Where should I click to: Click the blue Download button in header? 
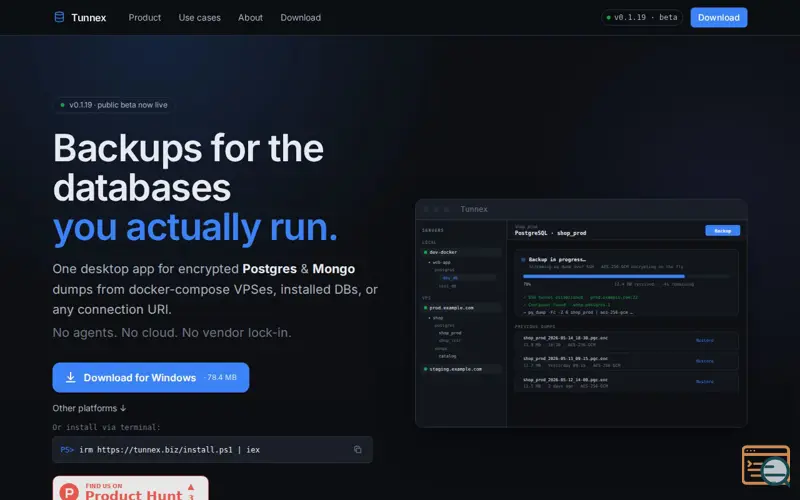click(x=718, y=17)
